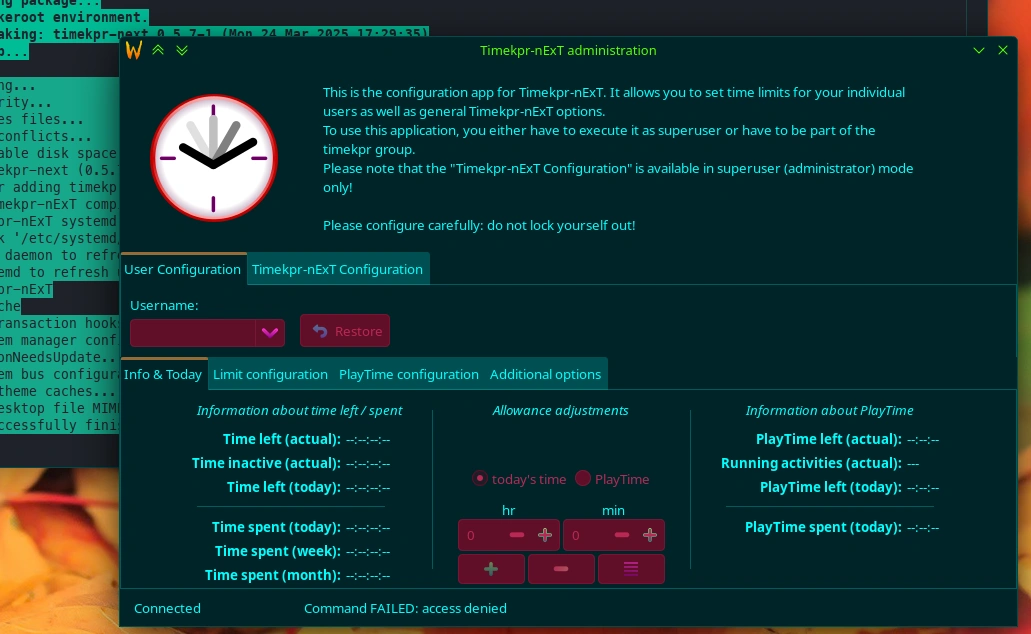
Task: Click the subtract allowance minus button
Action: 561,569
